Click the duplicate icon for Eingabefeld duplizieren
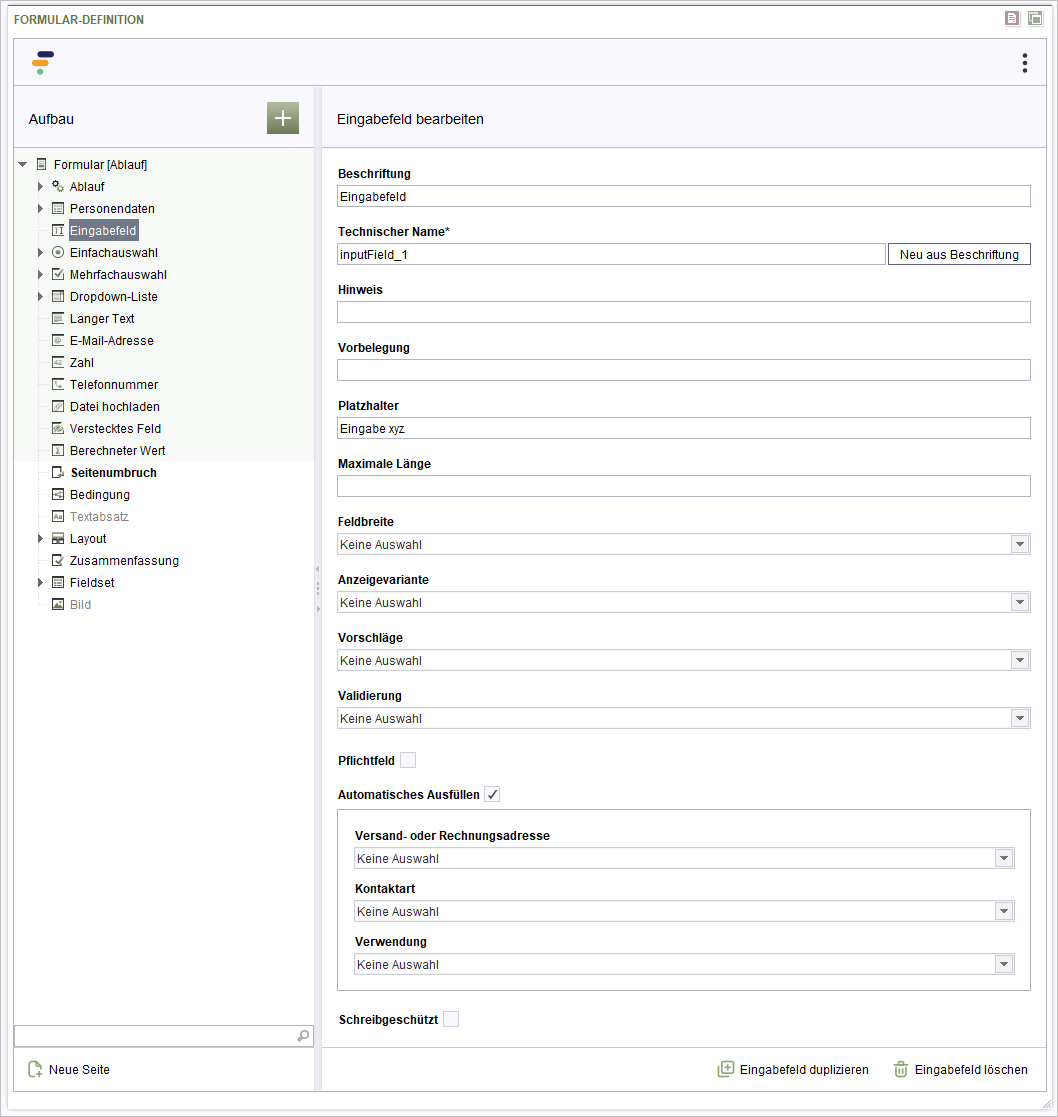Screen dimensions: 1058x1117 [725, 1069]
